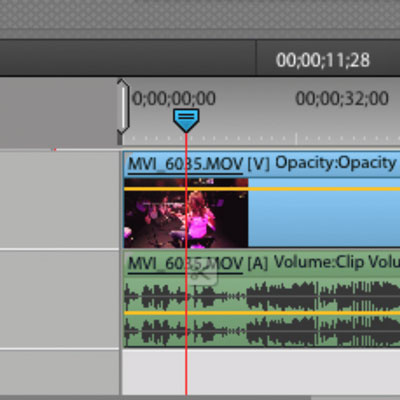Open the Opacity:Opacity keyframe property label
Viewport: 400px width, 400px height.
[x=336, y=163]
